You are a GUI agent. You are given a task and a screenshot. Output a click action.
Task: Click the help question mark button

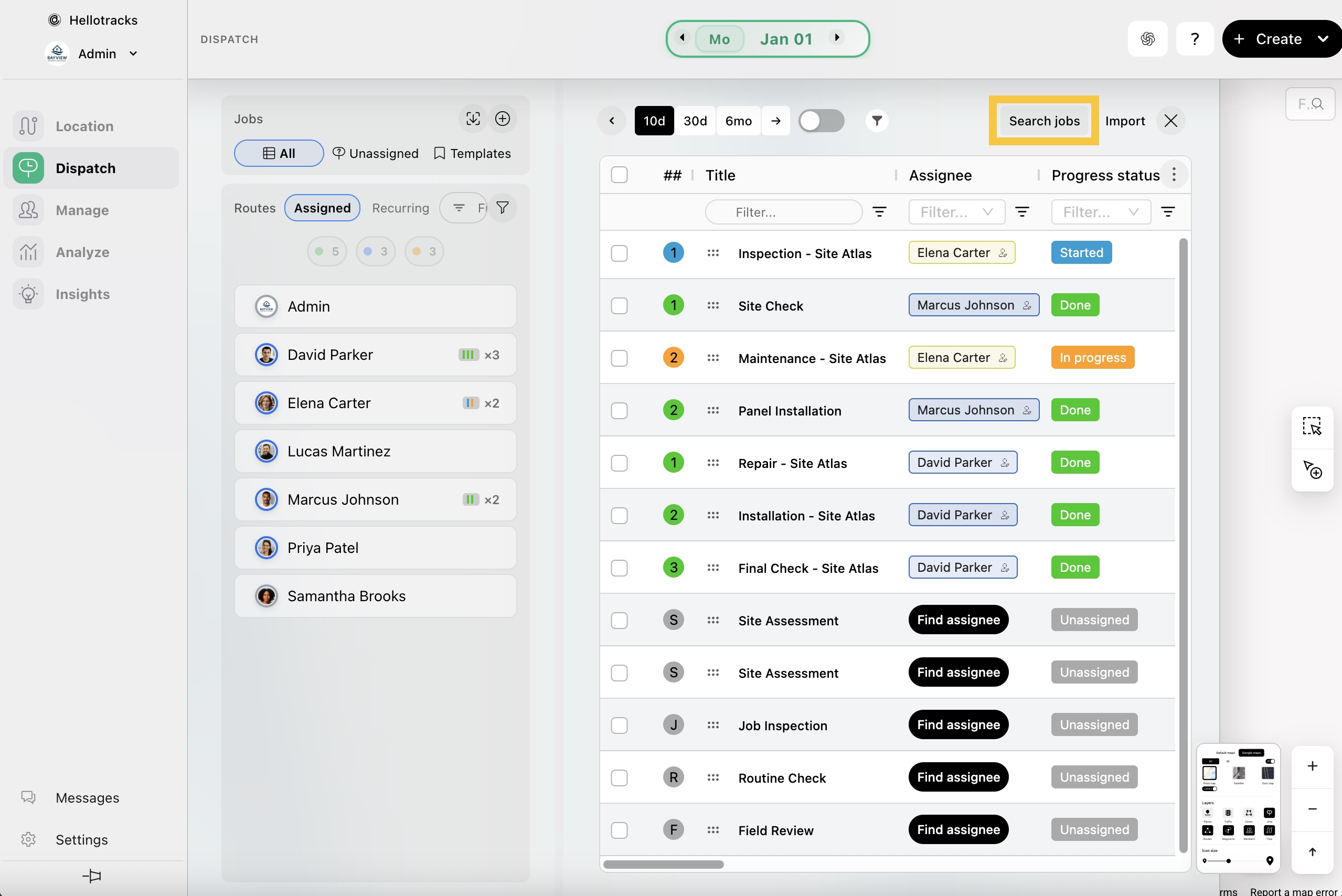pos(1195,39)
